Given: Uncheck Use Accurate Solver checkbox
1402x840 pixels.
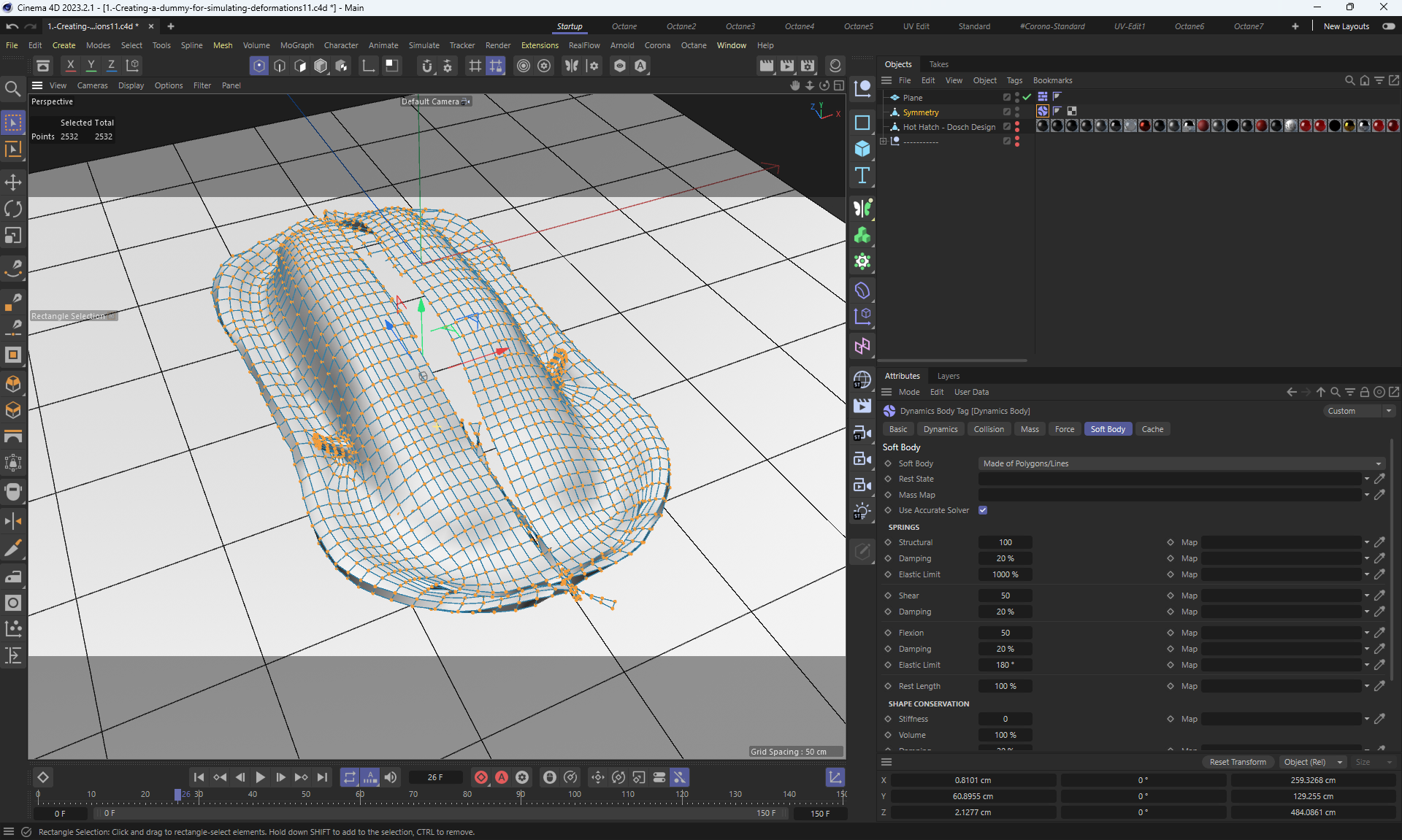Looking at the screenshot, I should (983, 510).
